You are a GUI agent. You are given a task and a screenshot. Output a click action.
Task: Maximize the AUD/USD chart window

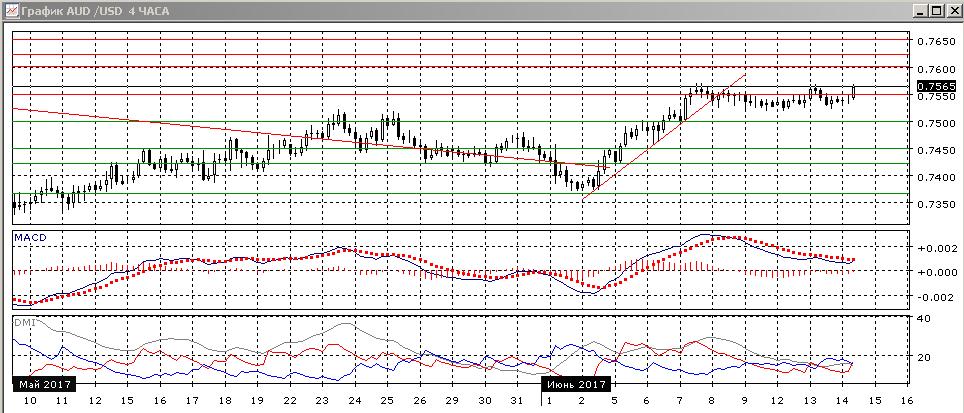point(937,10)
